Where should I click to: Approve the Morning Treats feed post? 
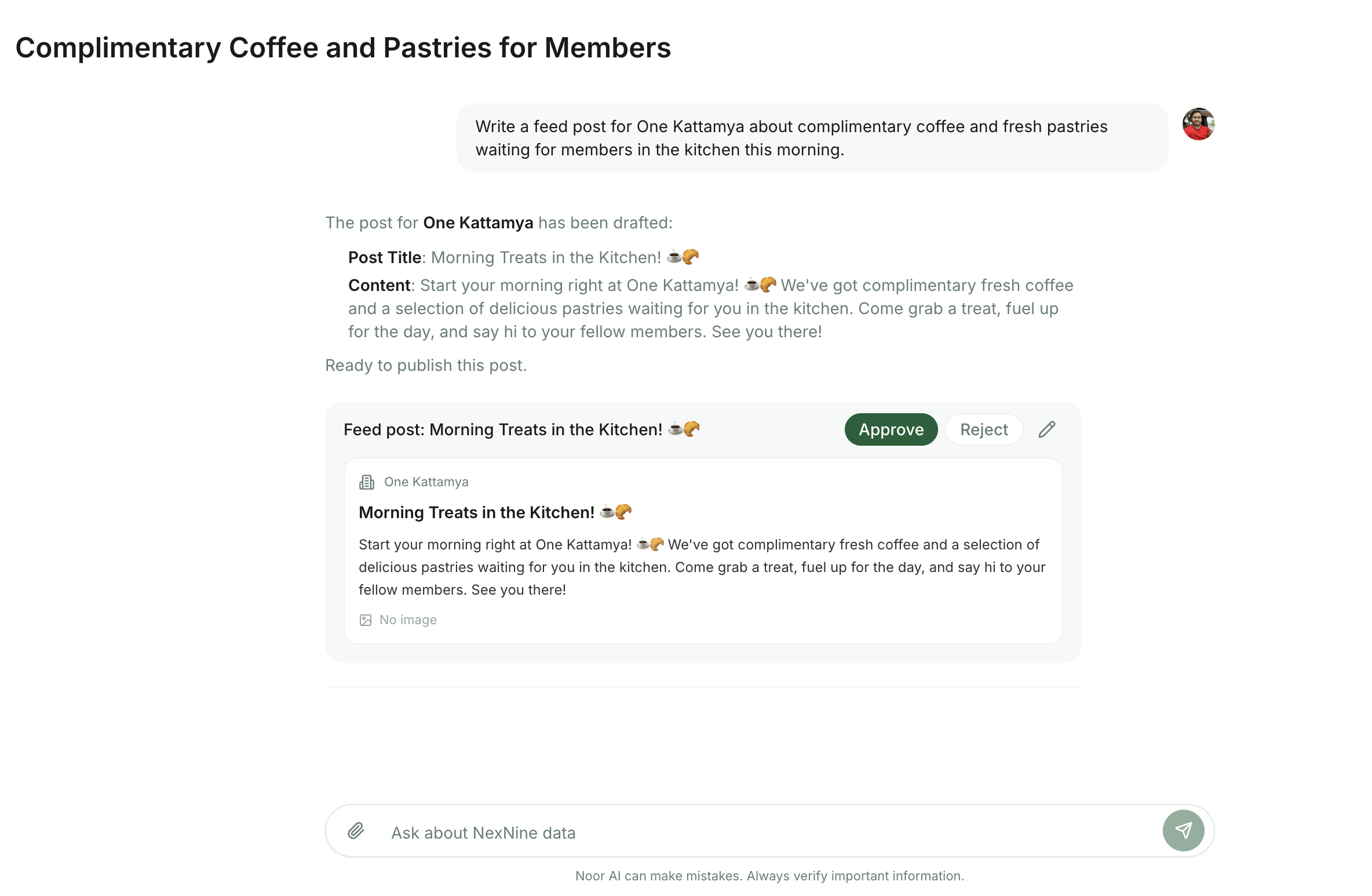coord(891,429)
